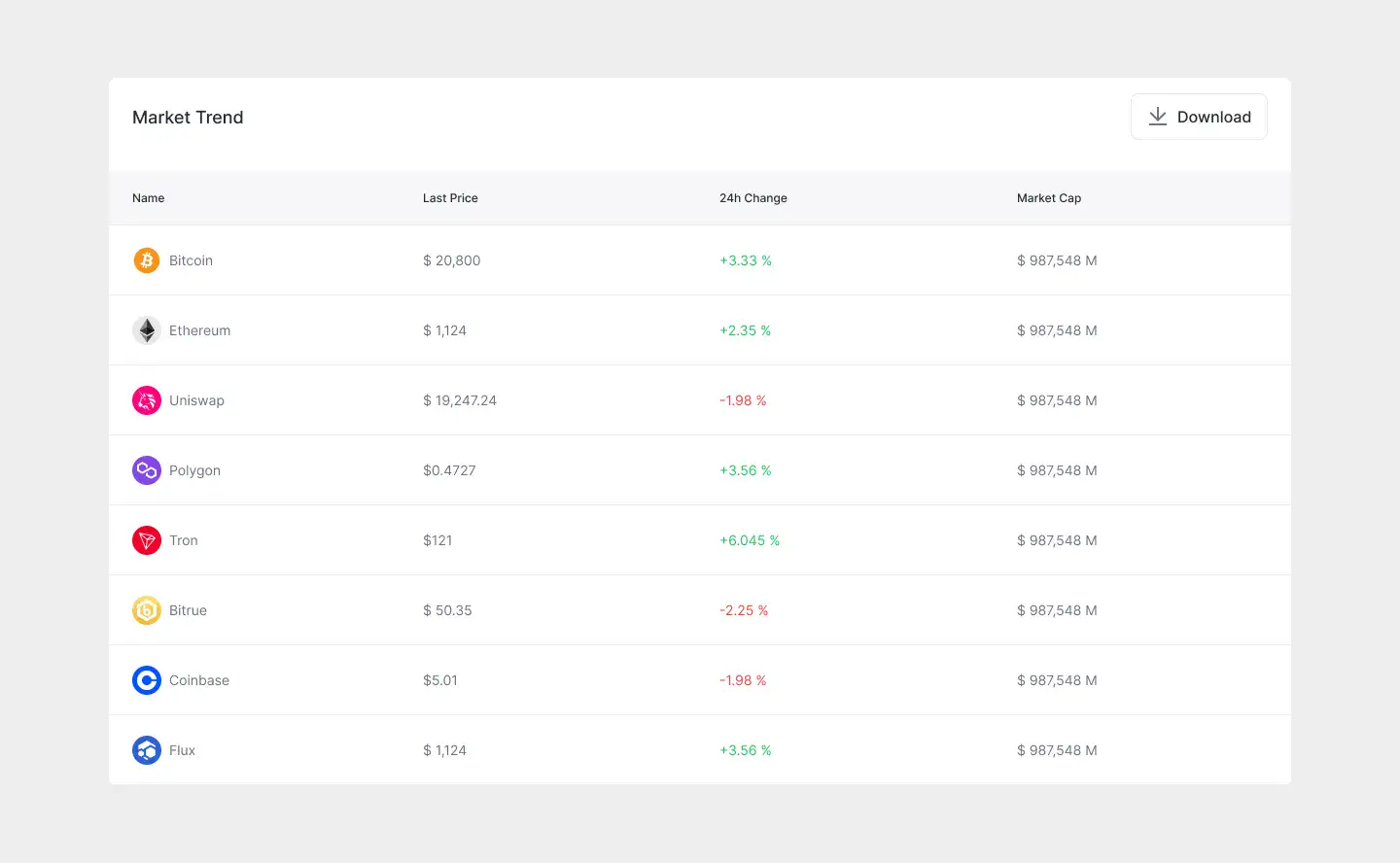Open the Bitcoin name label
Viewport: 1400px width, 863px height.
(x=191, y=260)
